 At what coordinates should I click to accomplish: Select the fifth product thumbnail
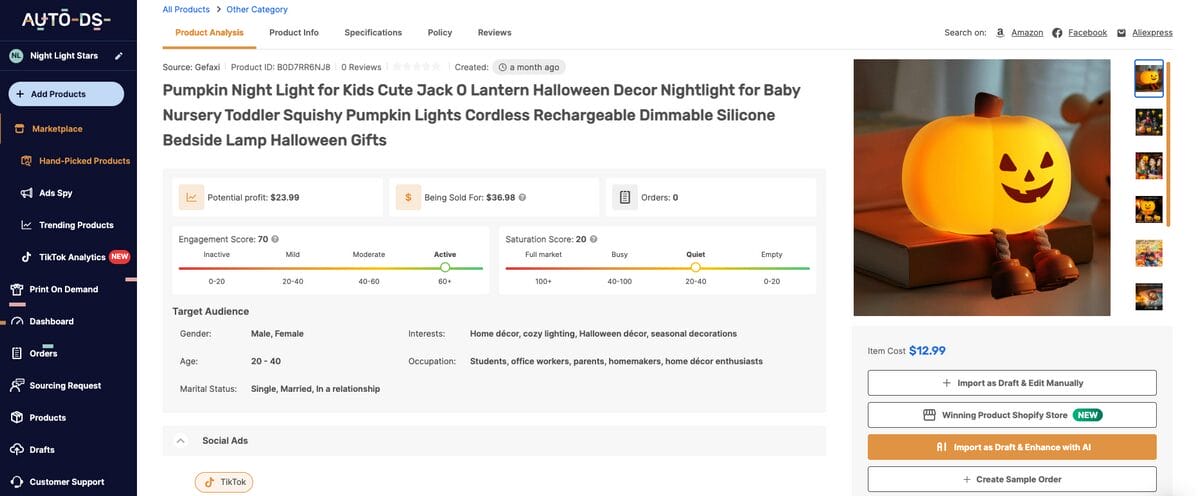tap(1149, 253)
